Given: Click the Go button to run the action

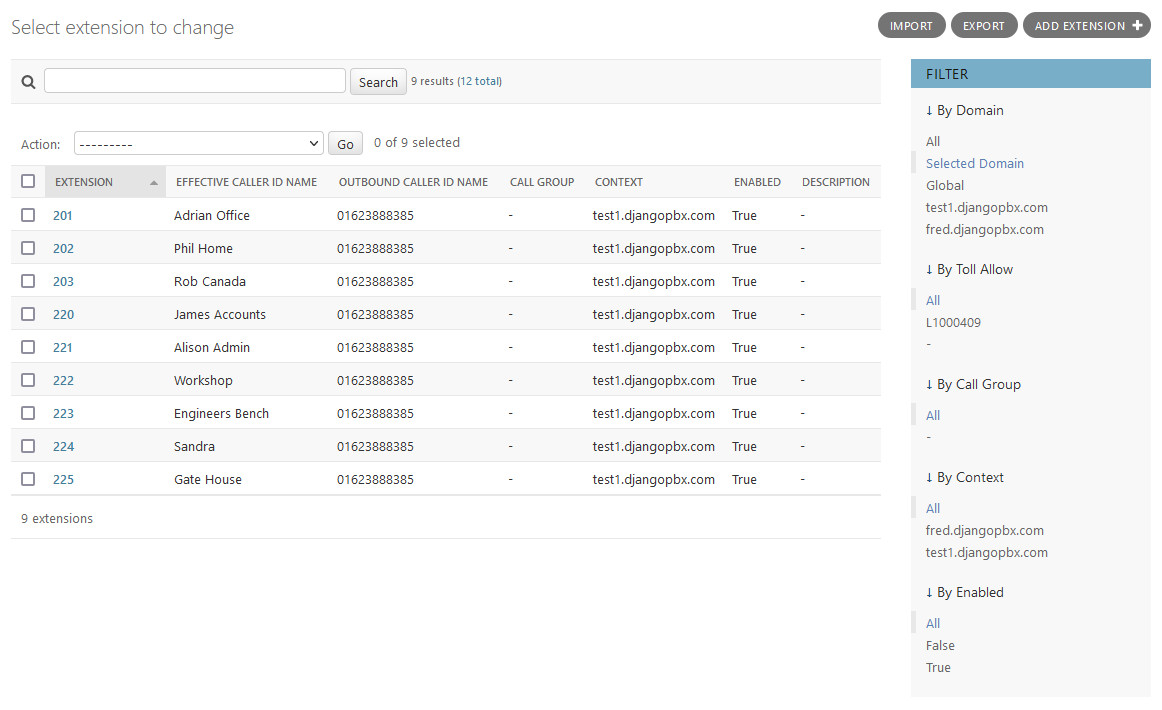Looking at the screenshot, I should click(345, 144).
